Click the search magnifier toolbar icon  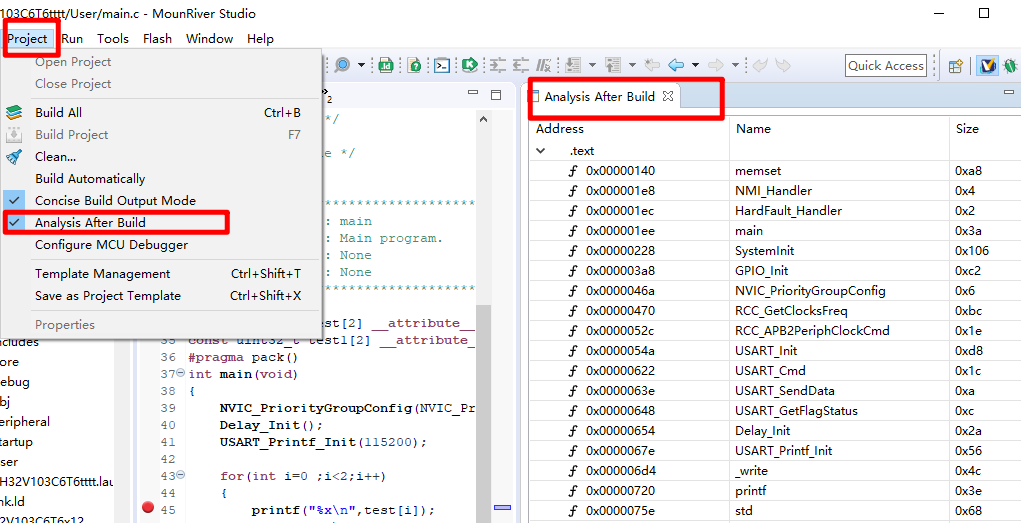[342, 65]
